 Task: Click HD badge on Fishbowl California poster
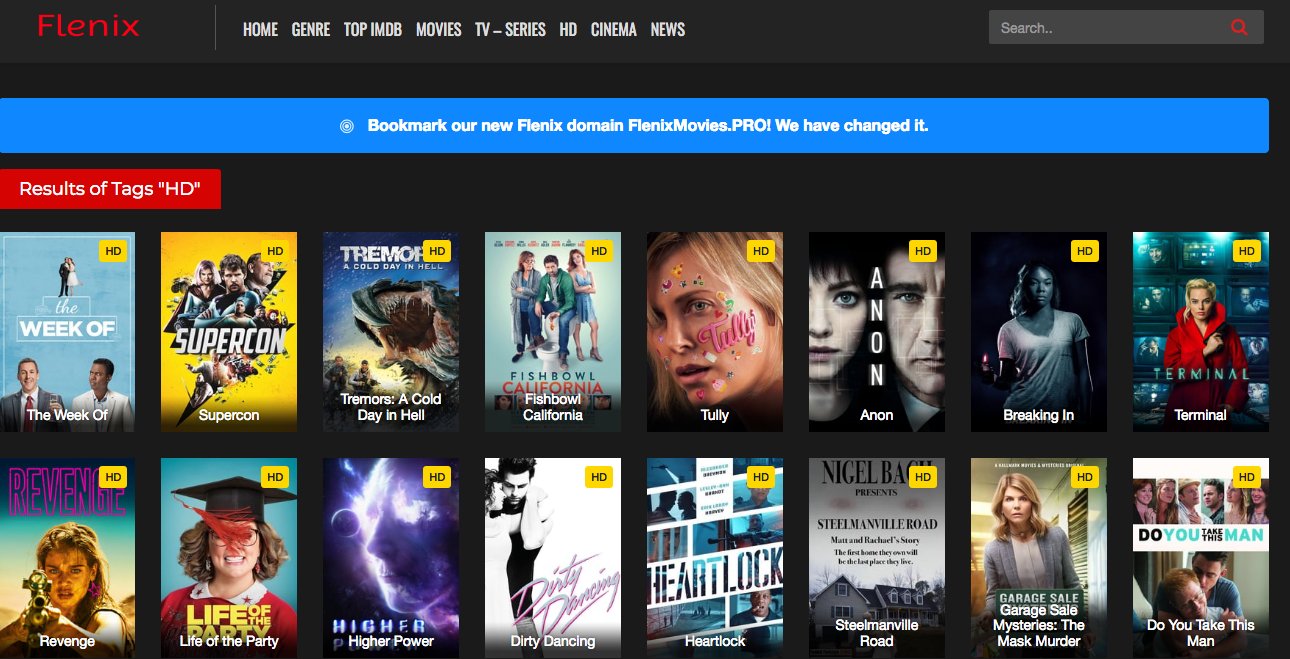599,251
